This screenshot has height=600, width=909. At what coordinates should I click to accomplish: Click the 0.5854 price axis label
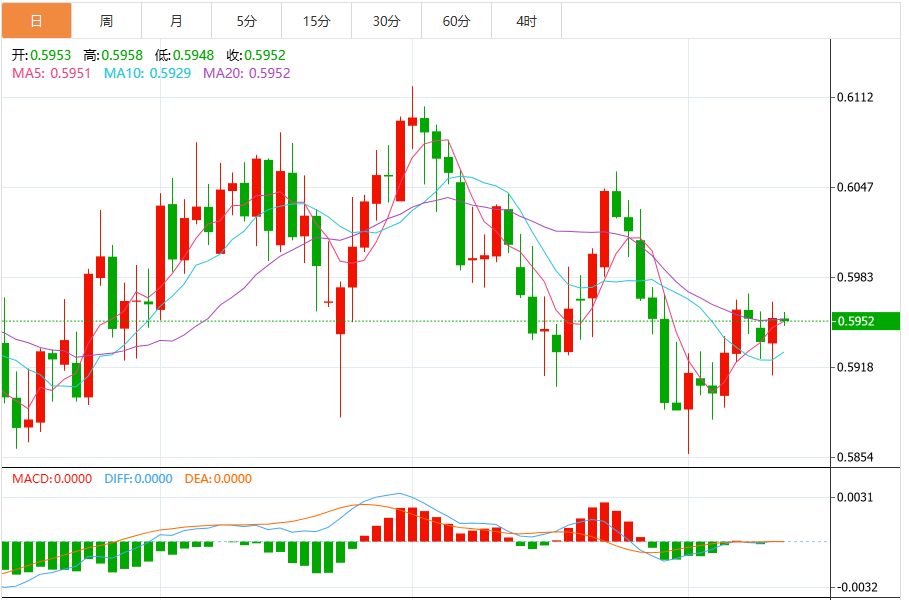(x=855, y=457)
